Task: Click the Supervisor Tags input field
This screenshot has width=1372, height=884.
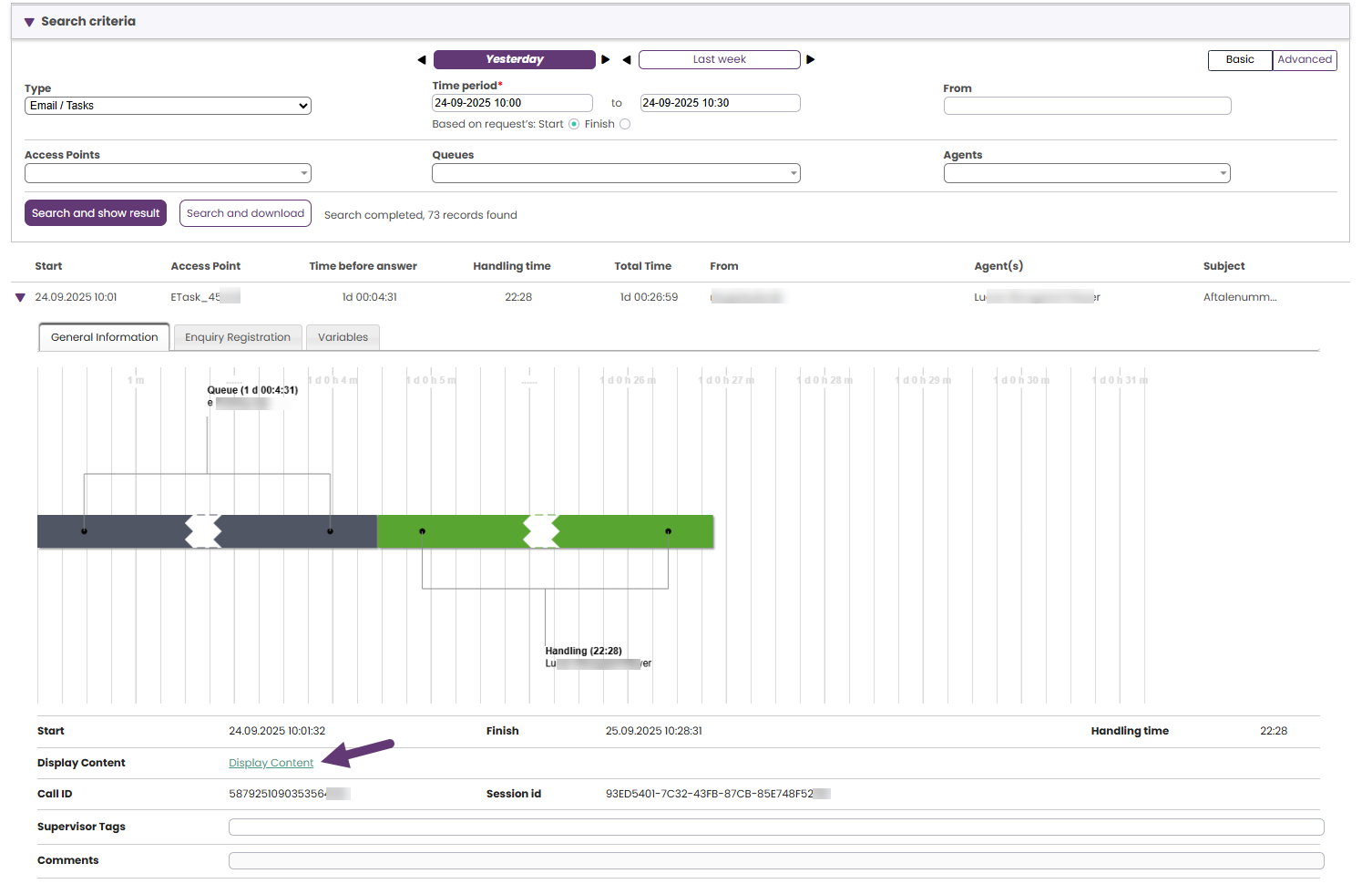Action: point(775,827)
